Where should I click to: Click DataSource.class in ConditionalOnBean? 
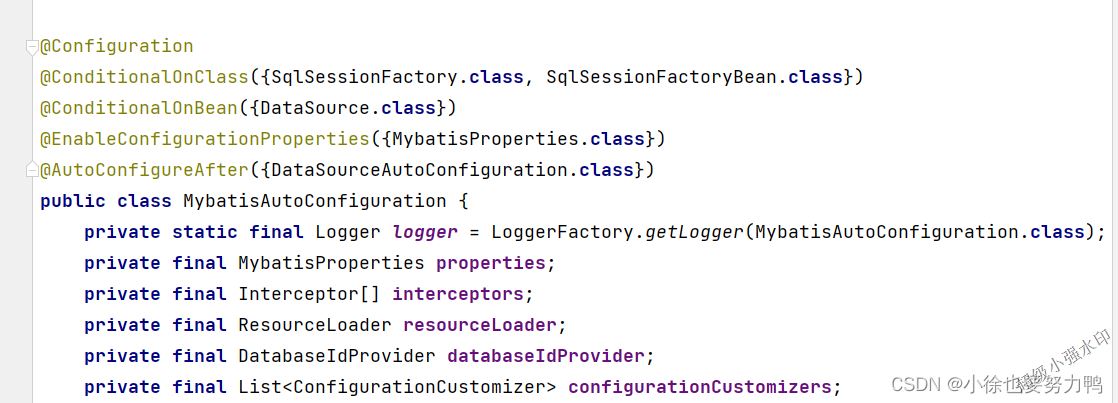click(x=349, y=108)
